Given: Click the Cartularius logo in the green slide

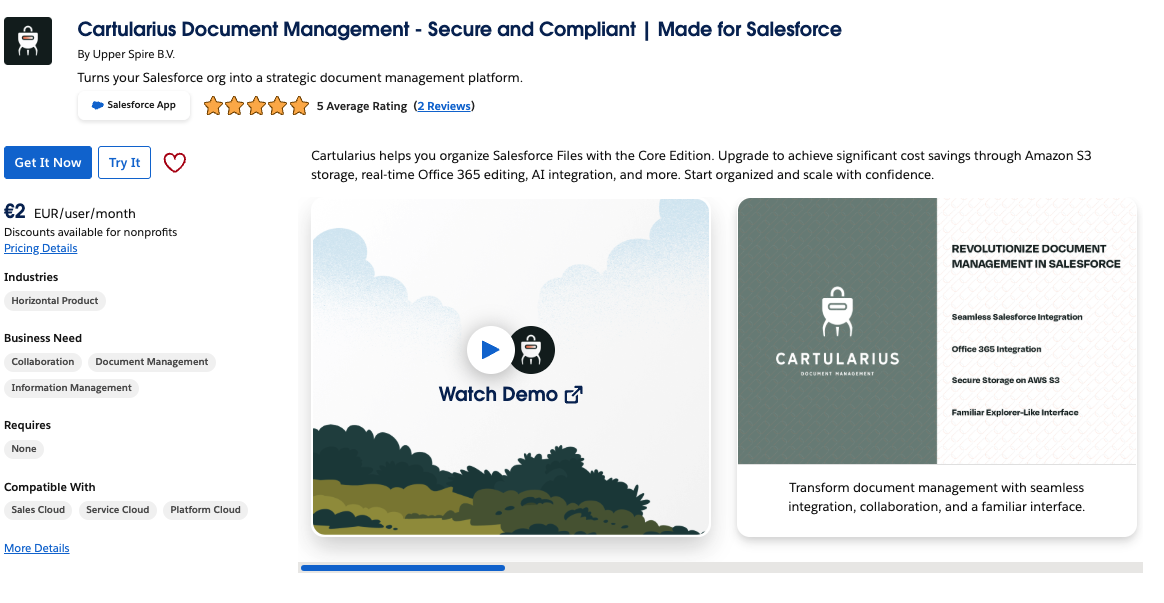Looking at the screenshot, I should click(837, 331).
